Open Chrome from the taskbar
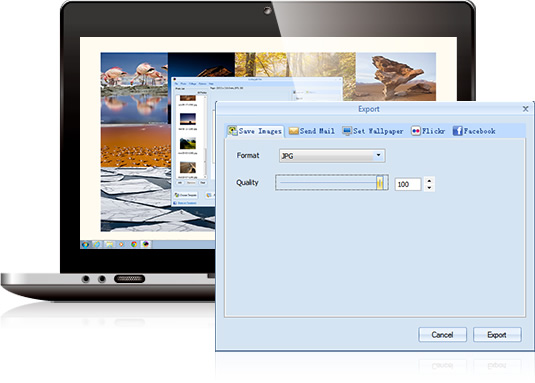535x383 pixels. [x=134, y=244]
